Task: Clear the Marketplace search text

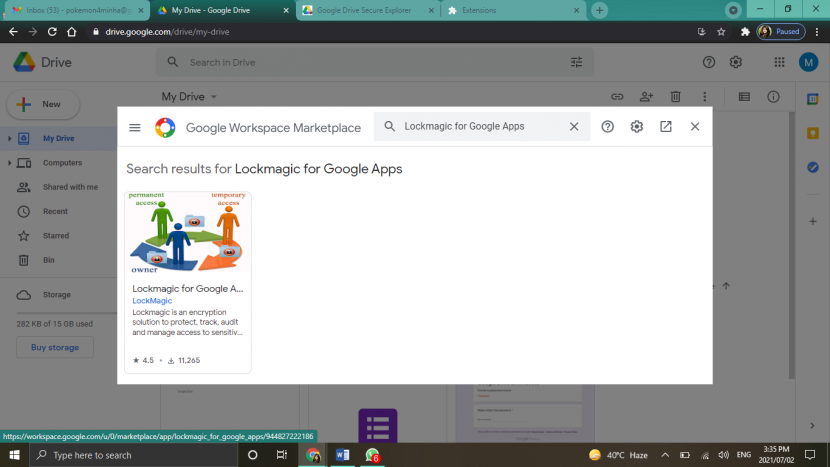Action: 574,127
